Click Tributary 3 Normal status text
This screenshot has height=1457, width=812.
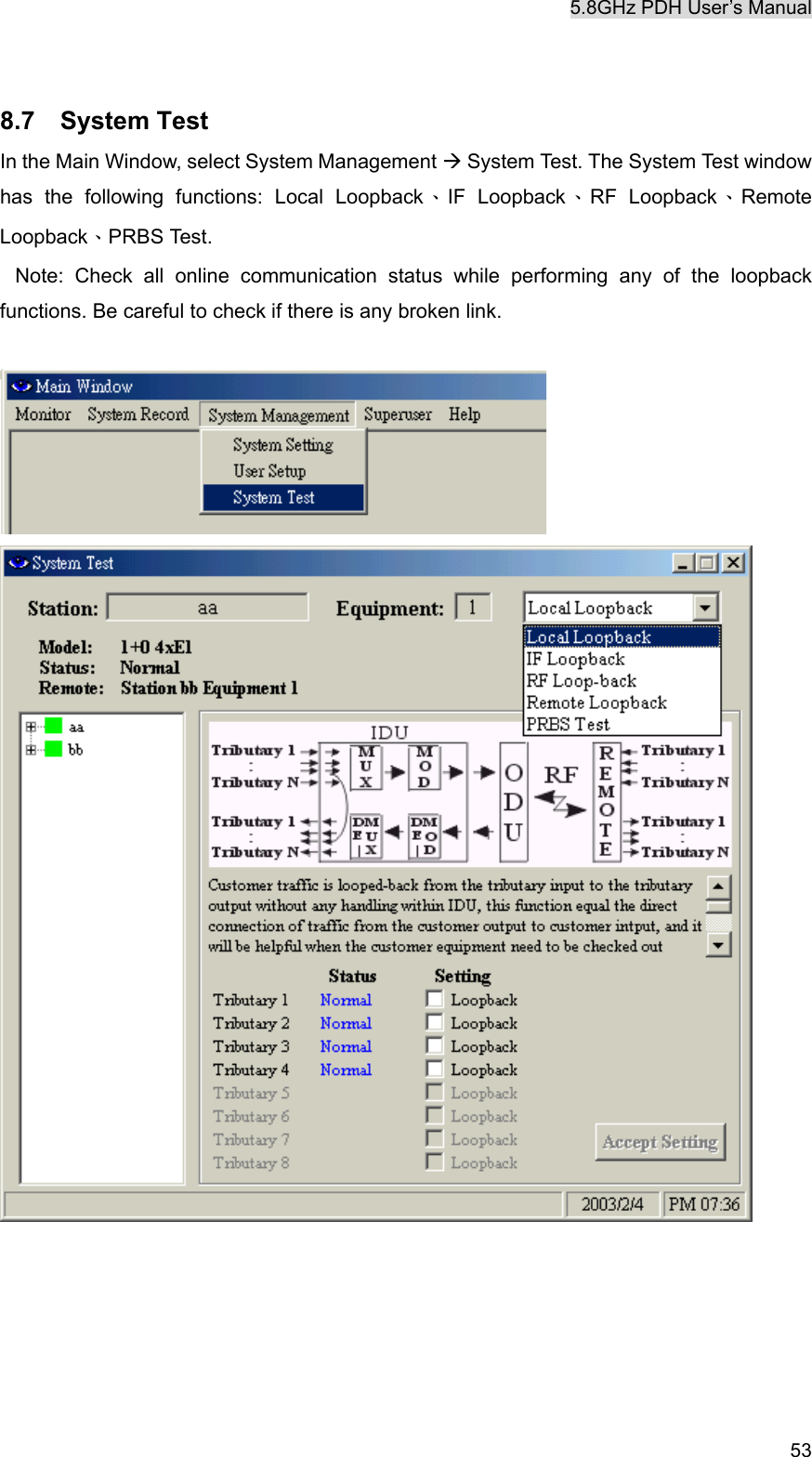(x=346, y=1046)
